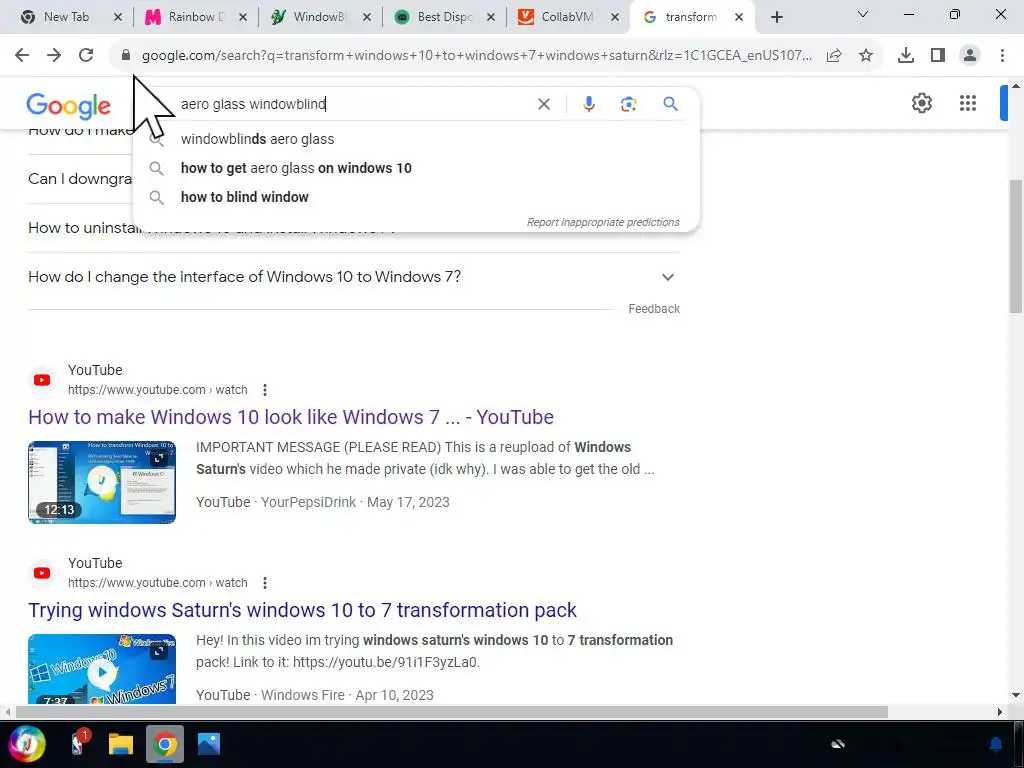Close the CollabVM tab
Image resolution: width=1024 pixels, height=768 pixels.
tap(615, 18)
